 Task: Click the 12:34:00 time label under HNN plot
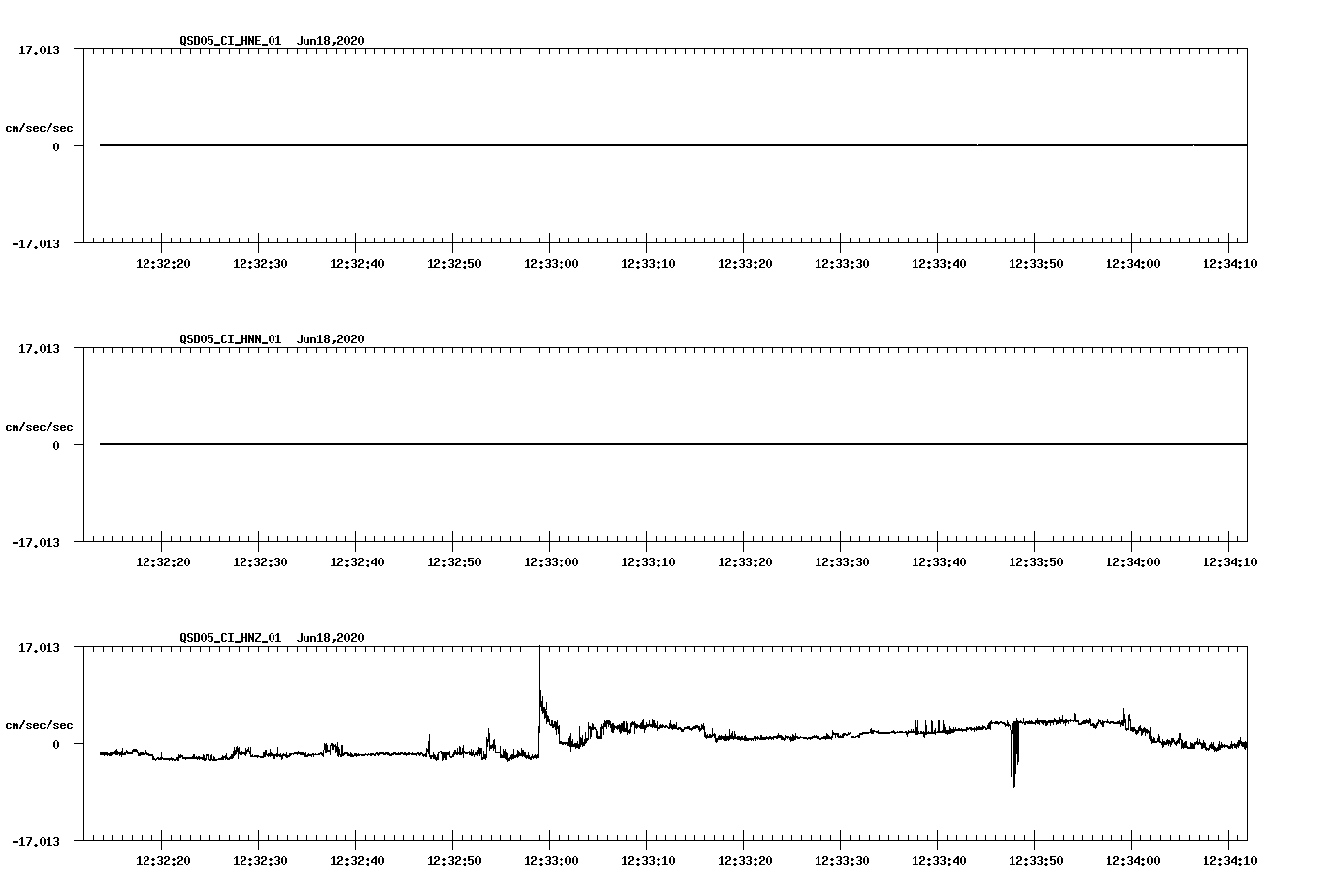[x=1133, y=562]
